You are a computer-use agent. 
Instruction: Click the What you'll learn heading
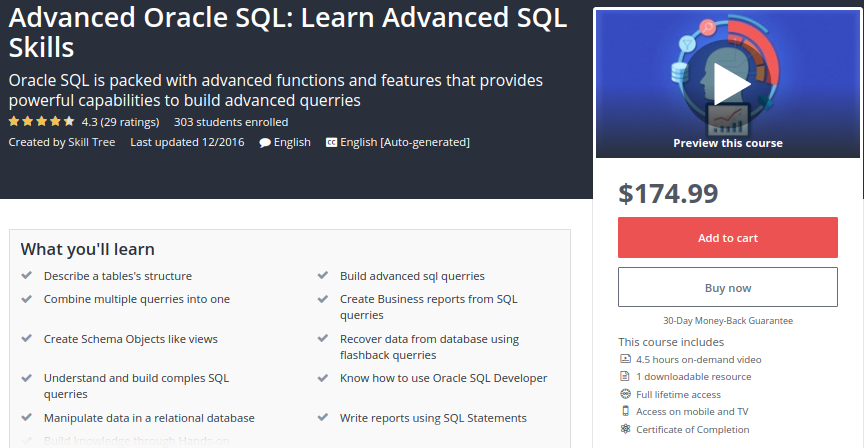(x=88, y=250)
